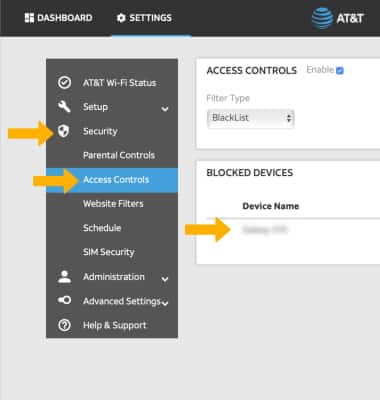
Task: Uncheck the Enable access controls checkbox
Action: click(340, 71)
